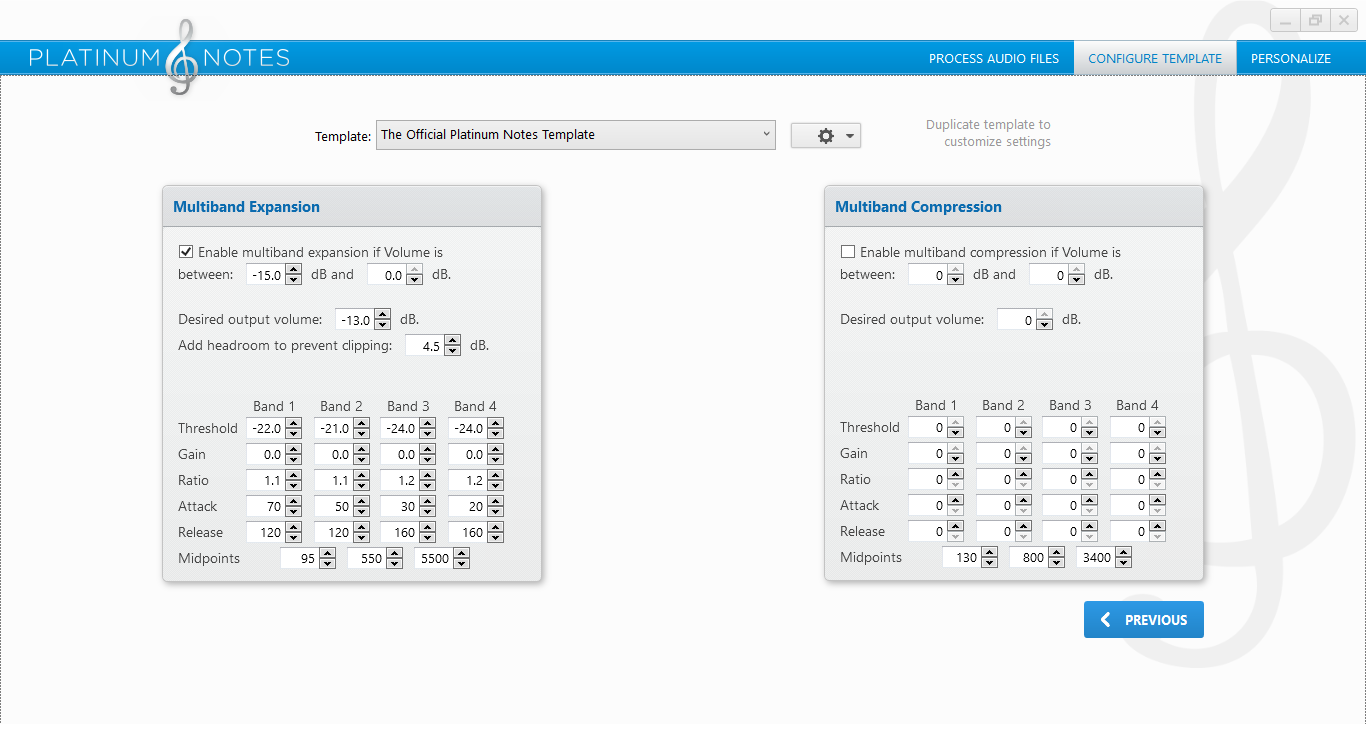This screenshot has height=736, width=1366.
Task: Click the Compression lower volume range field
Action: [927, 275]
